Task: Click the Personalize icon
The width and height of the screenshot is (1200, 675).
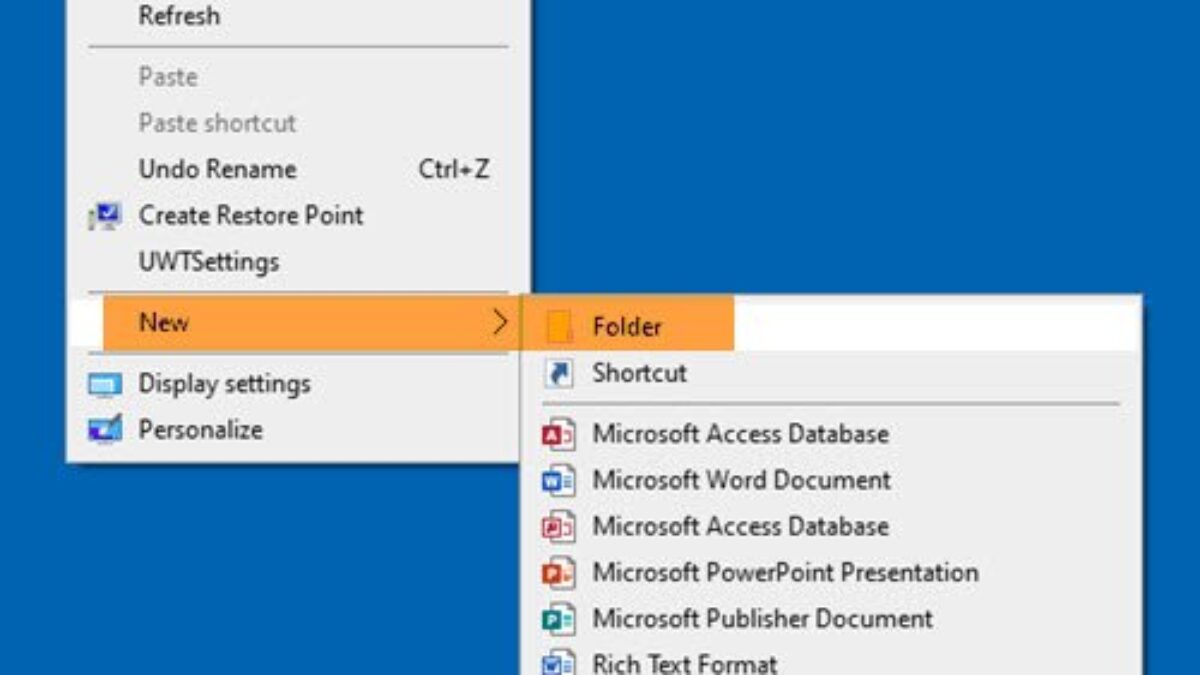Action: (x=105, y=430)
